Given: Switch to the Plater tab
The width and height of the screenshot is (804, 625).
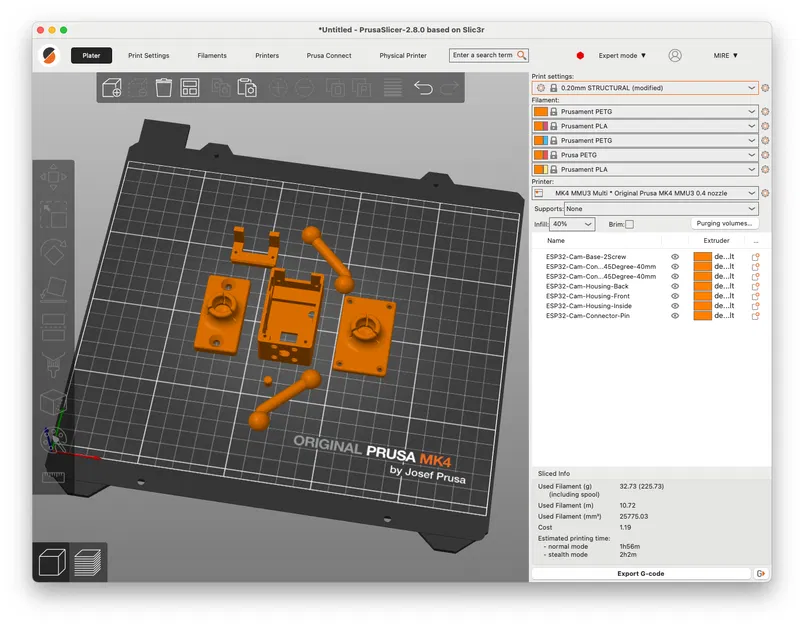Looking at the screenshot, I should (x=91, y=55).
